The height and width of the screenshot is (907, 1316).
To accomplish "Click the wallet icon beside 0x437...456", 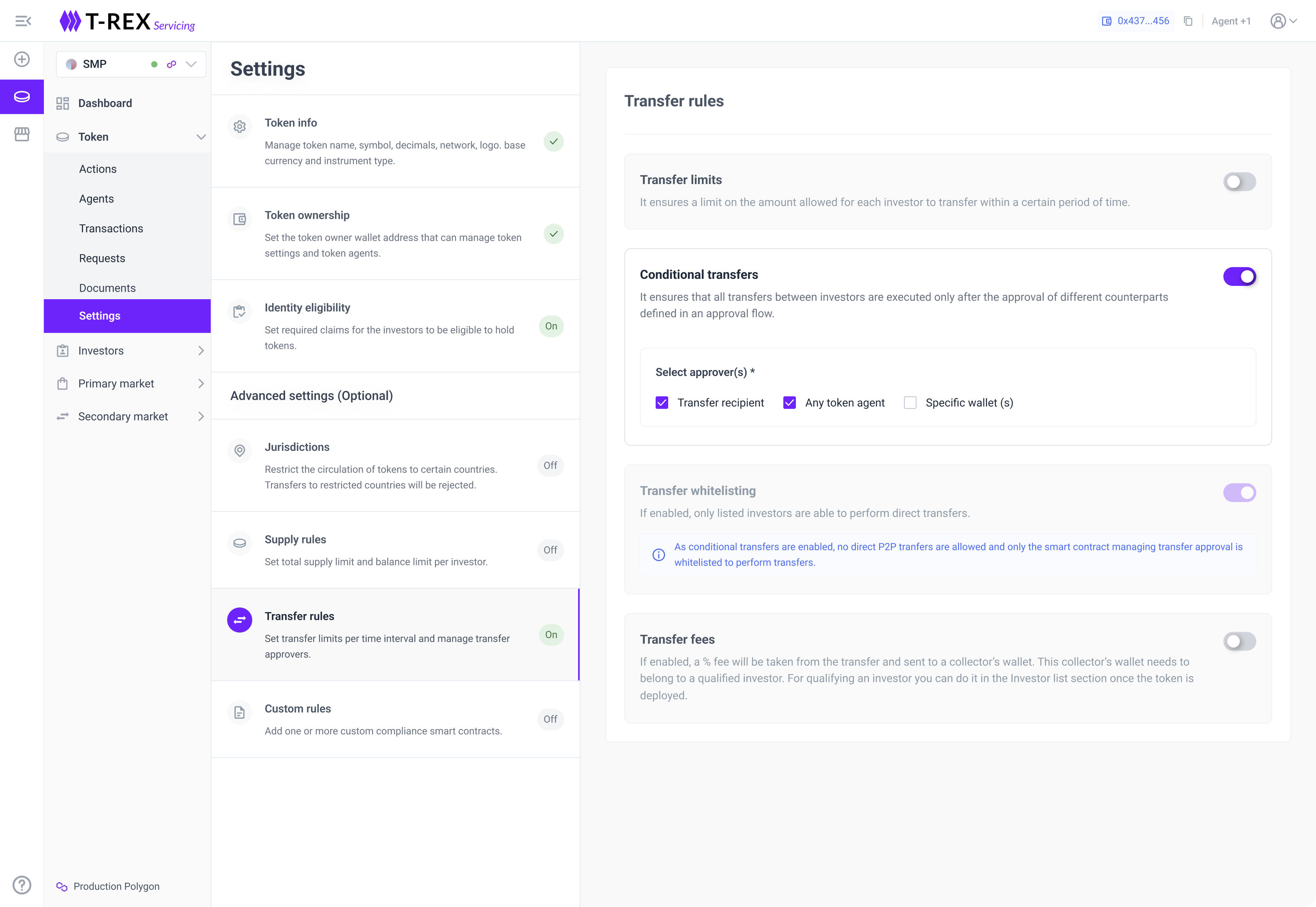I will [1106, 21].
